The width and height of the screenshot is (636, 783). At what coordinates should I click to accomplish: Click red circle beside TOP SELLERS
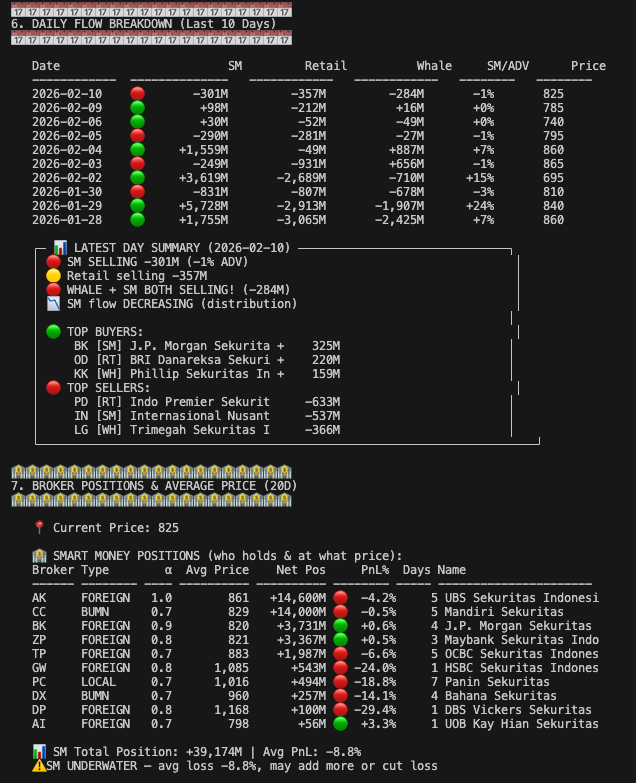click(x=53, y=388)
